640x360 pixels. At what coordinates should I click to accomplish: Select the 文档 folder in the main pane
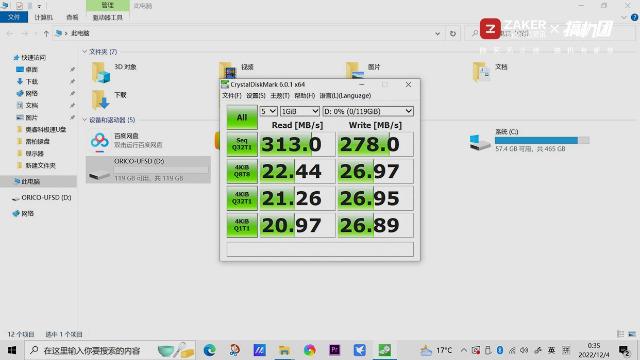(490, 71)
